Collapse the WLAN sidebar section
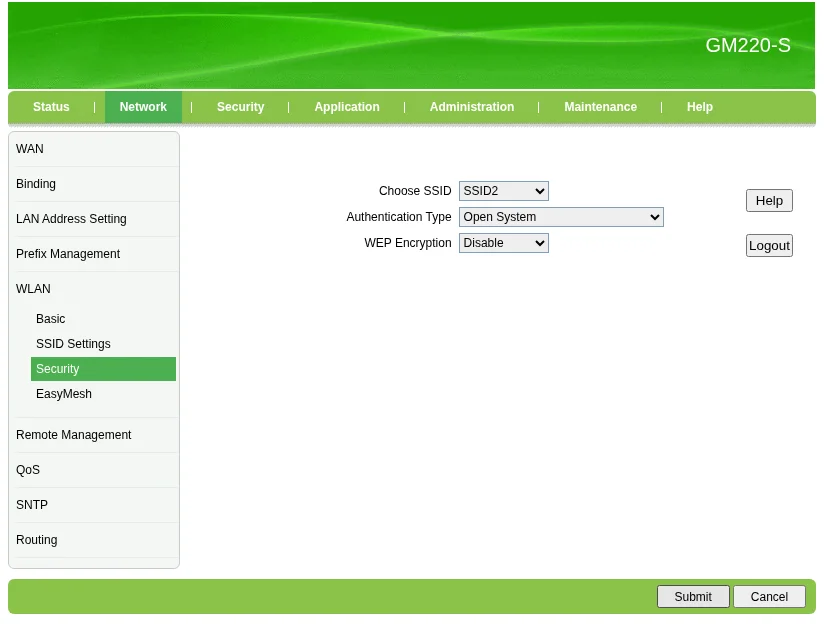This screenshot has height=624, width=824. [33, 289]
